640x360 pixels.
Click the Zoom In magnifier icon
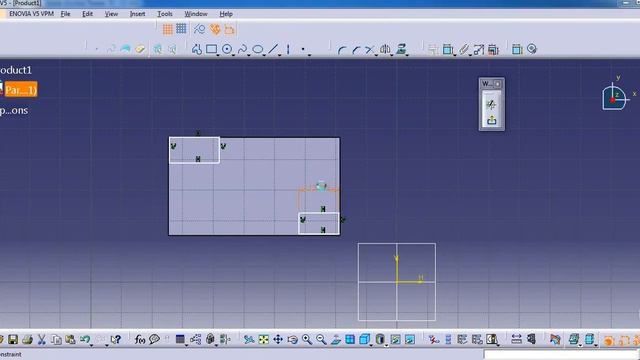307,340
